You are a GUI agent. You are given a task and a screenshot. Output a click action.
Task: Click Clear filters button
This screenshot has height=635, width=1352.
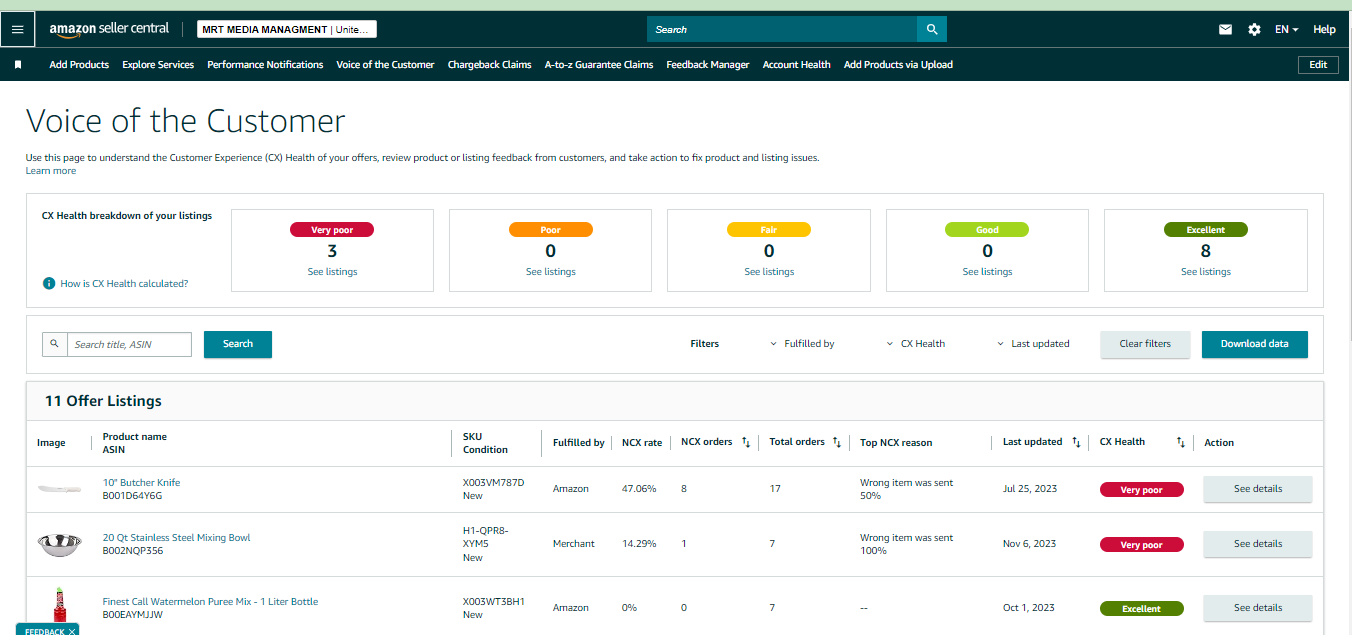point(1145,344)
